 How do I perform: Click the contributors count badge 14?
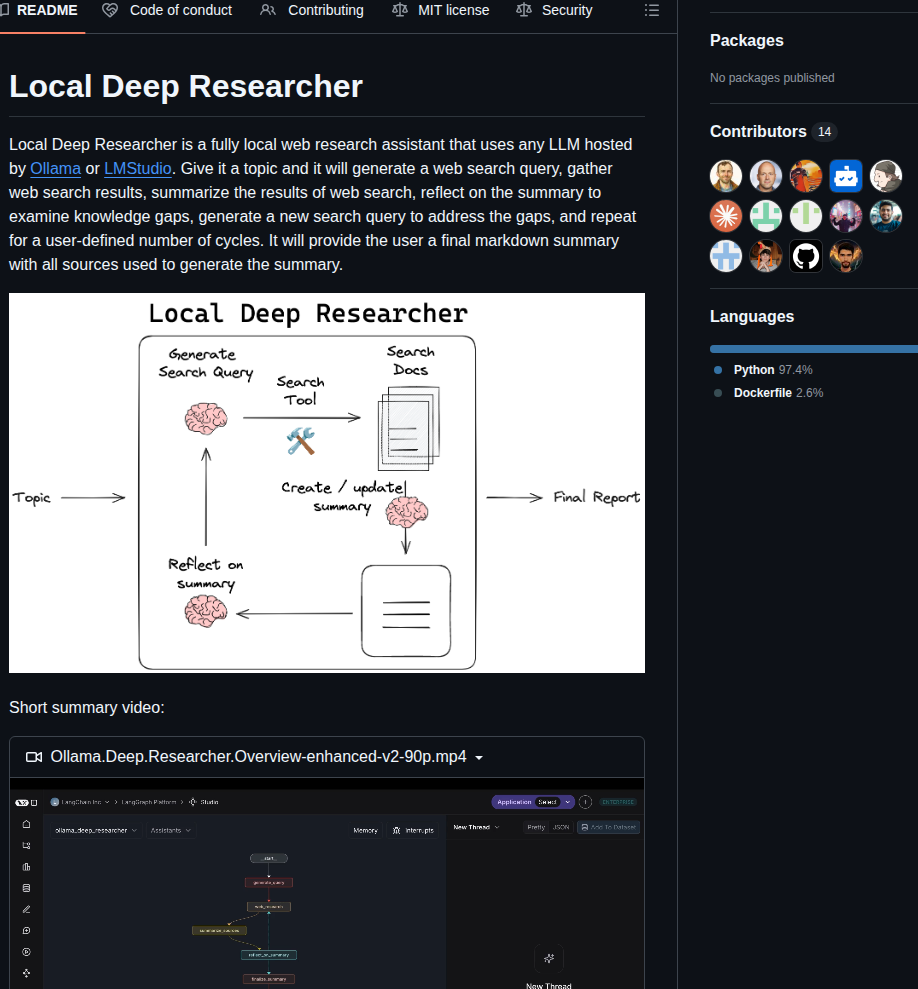point(824,132)
